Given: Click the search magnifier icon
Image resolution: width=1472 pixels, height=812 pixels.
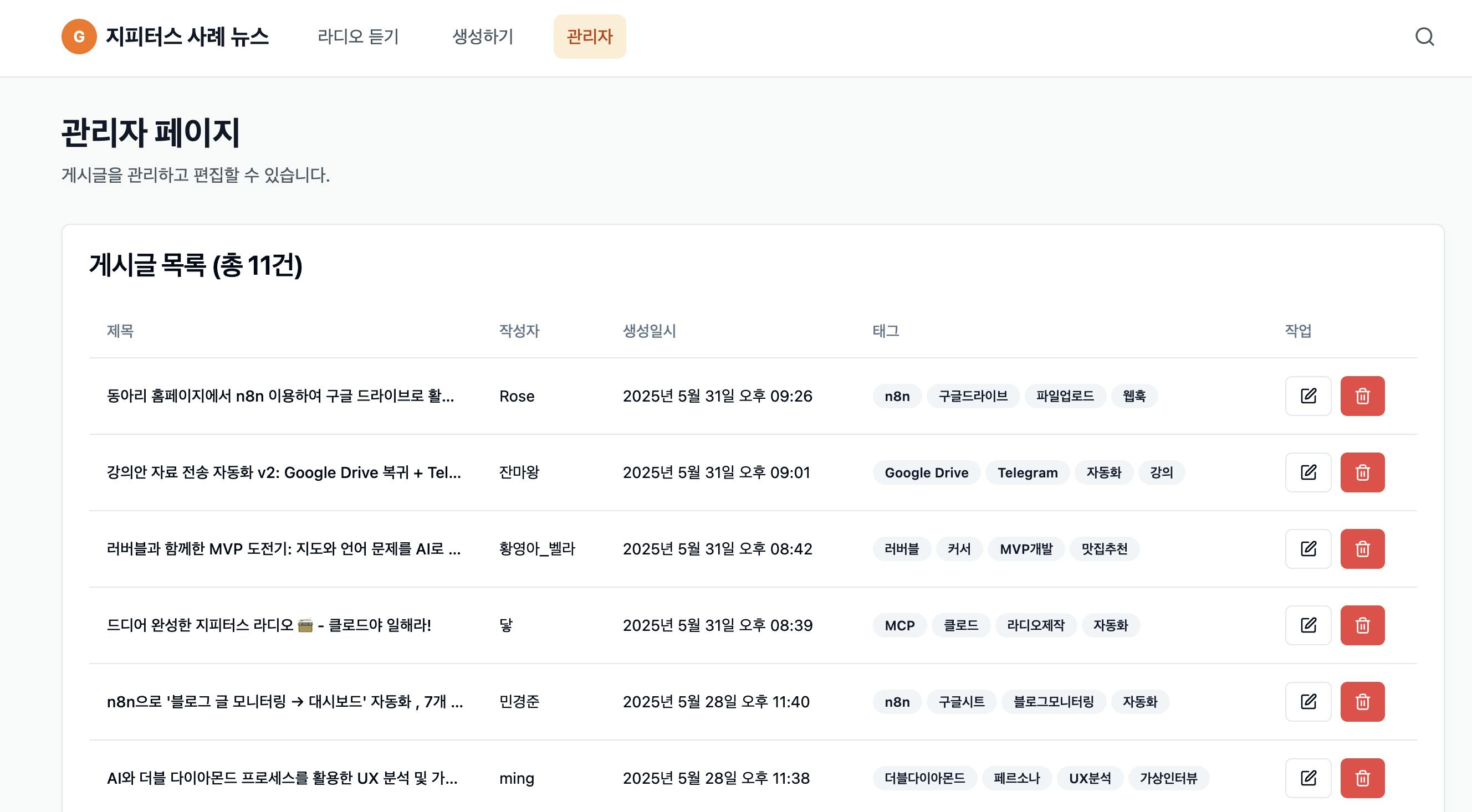Looking at the screenshot, I should [x=1424, y=37].
